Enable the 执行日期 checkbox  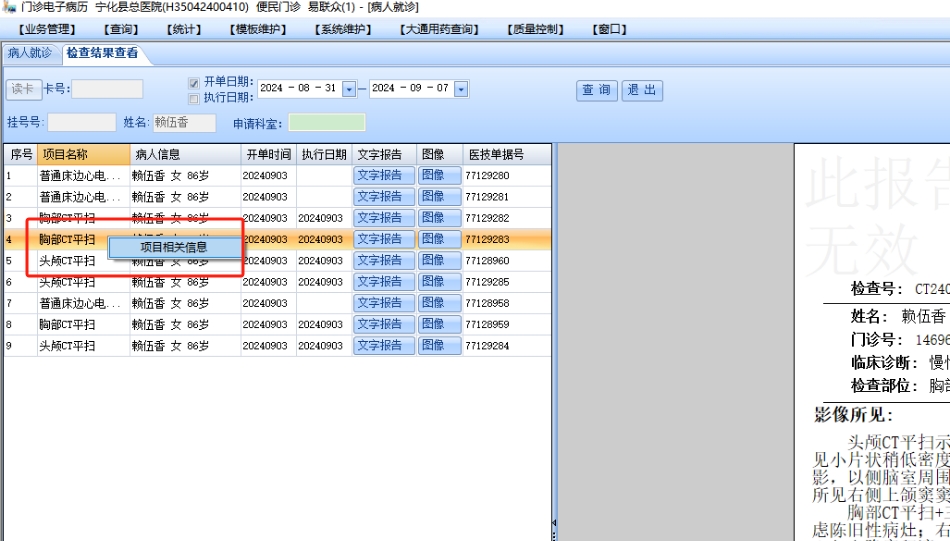point(194,98)
